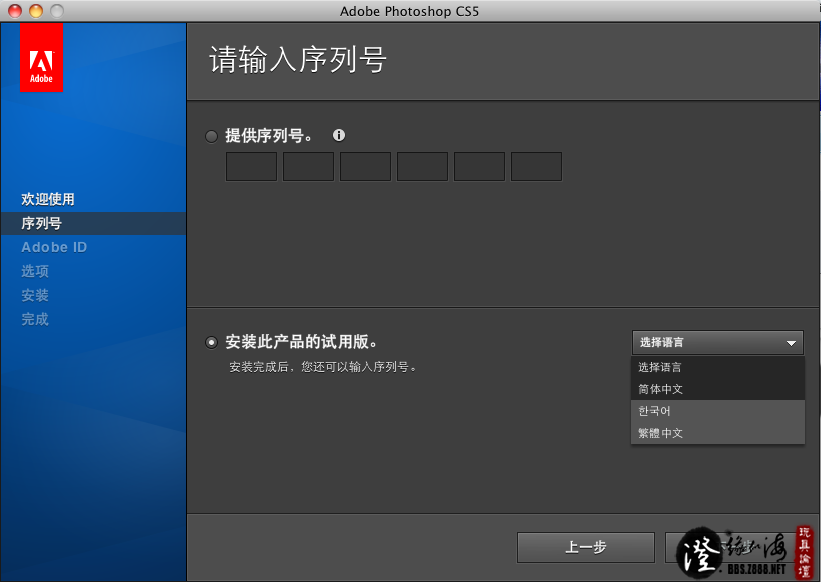Click the 安装完成后 note text
Viewport: 821px width, 582px height.
[x=323, y=367]
